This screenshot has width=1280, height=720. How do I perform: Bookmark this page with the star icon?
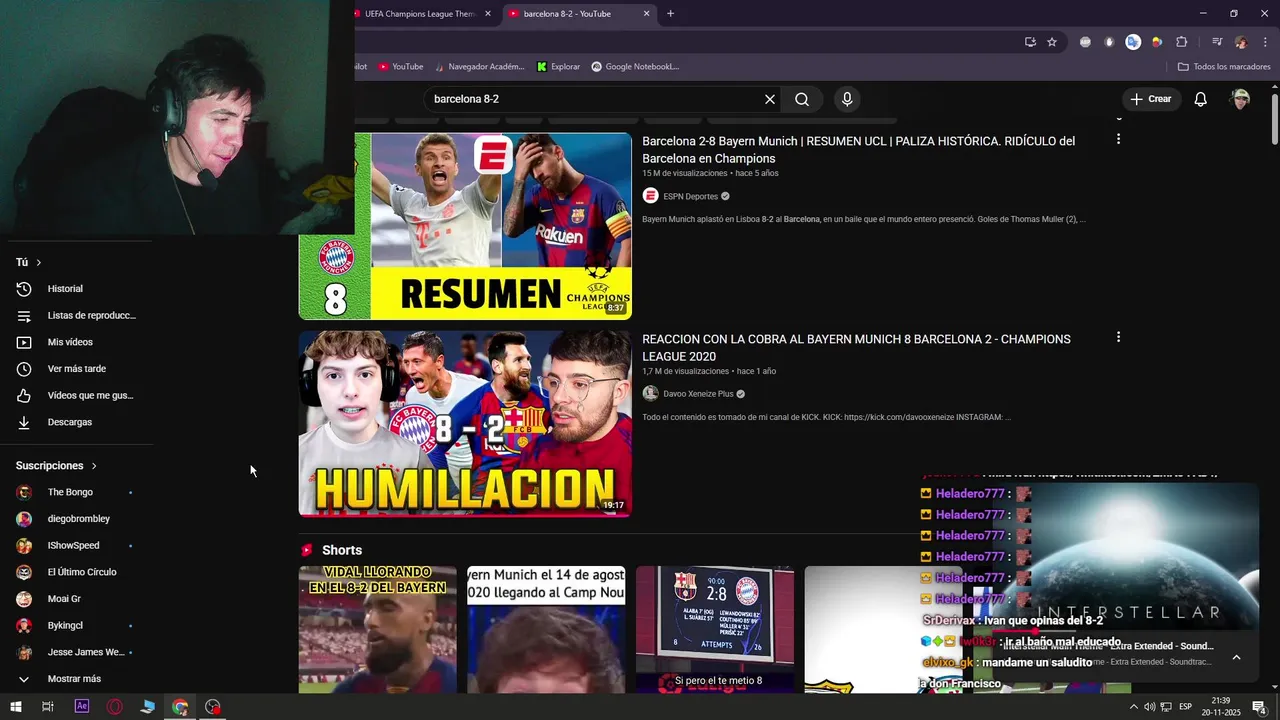point(1052,42)
